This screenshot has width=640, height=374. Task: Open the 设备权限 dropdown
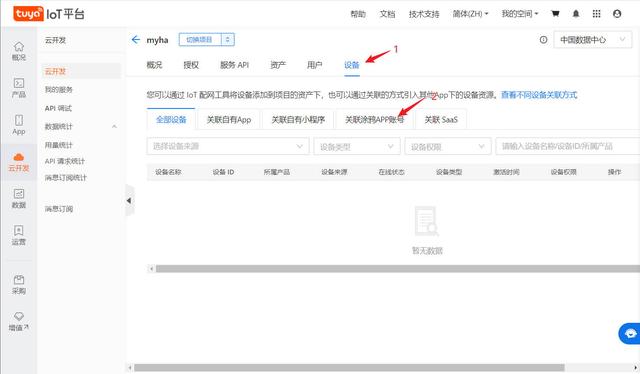tap(448, 146)
